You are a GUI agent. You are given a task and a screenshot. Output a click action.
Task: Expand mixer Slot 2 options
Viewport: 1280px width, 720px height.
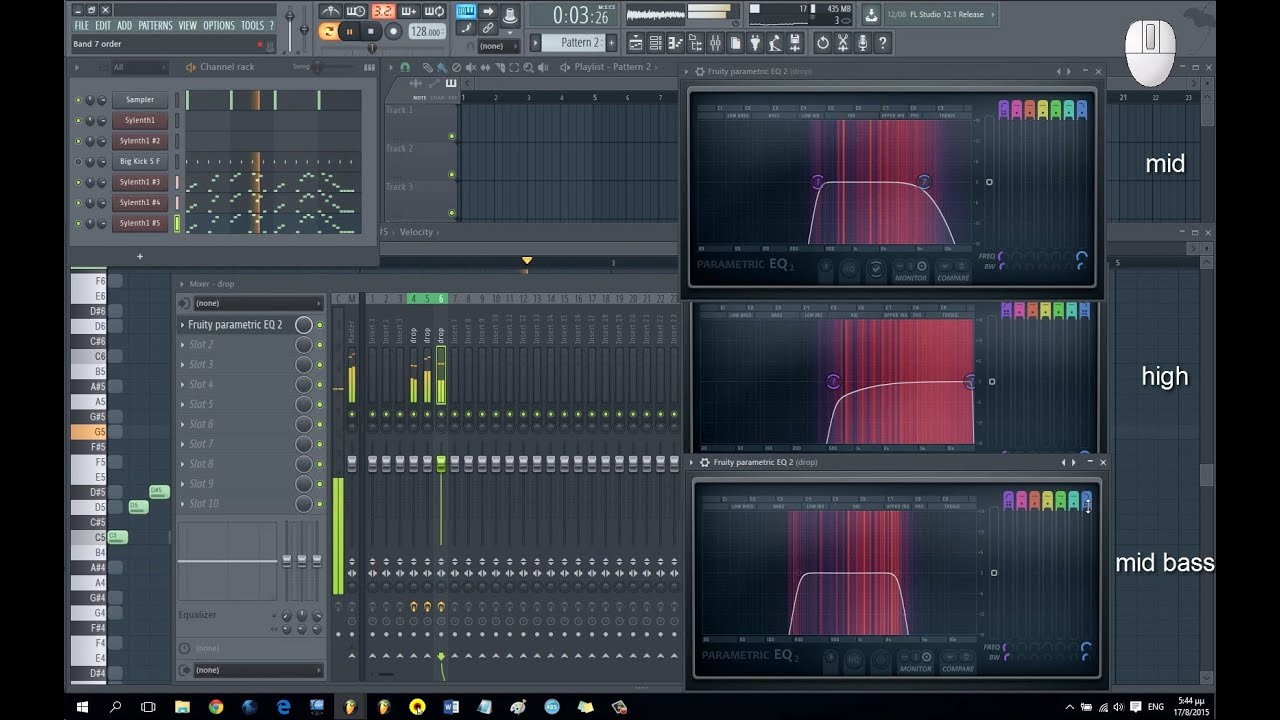click(183, 345)
